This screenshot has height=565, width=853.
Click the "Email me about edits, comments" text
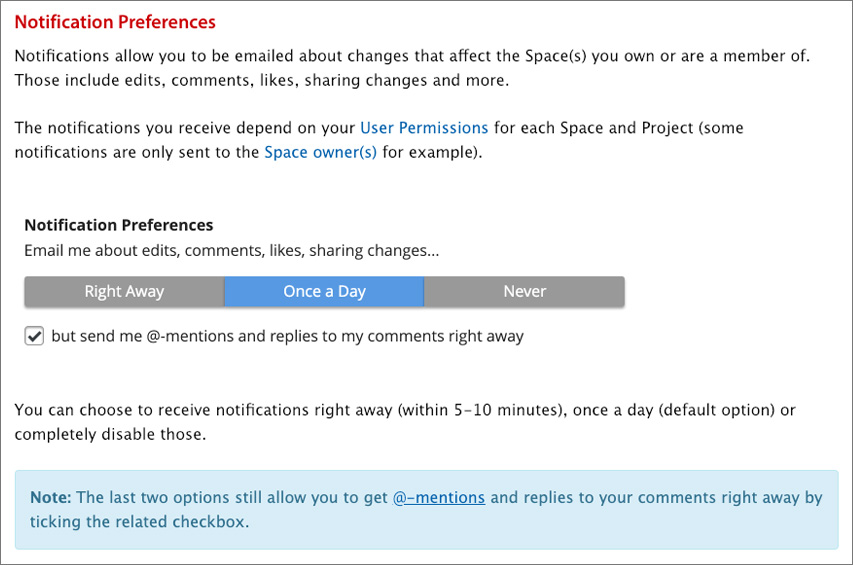point(231,249)
